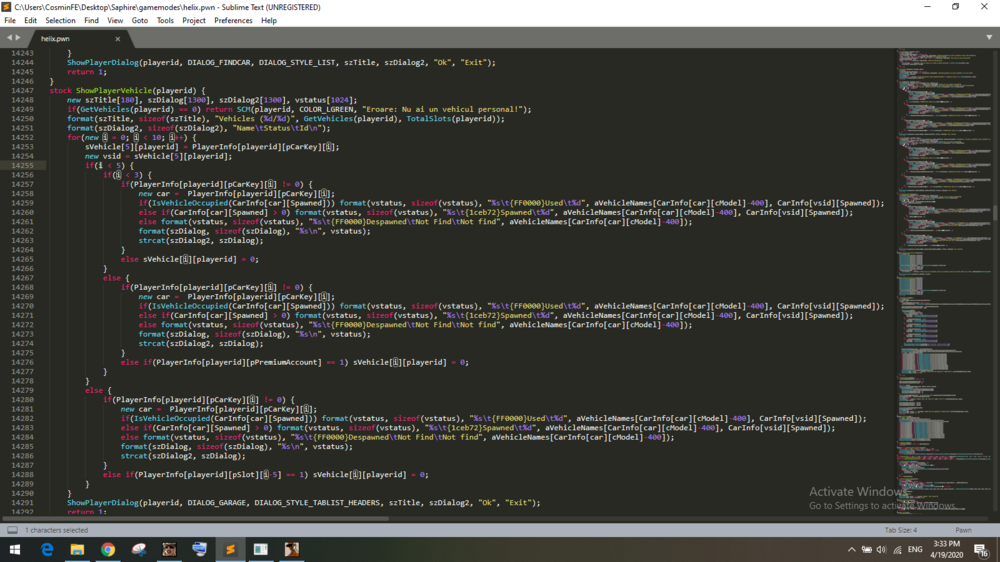Viewport: 1000px width, 562px height.
Task: Open the Project menu
Action: tap(194, 20)
